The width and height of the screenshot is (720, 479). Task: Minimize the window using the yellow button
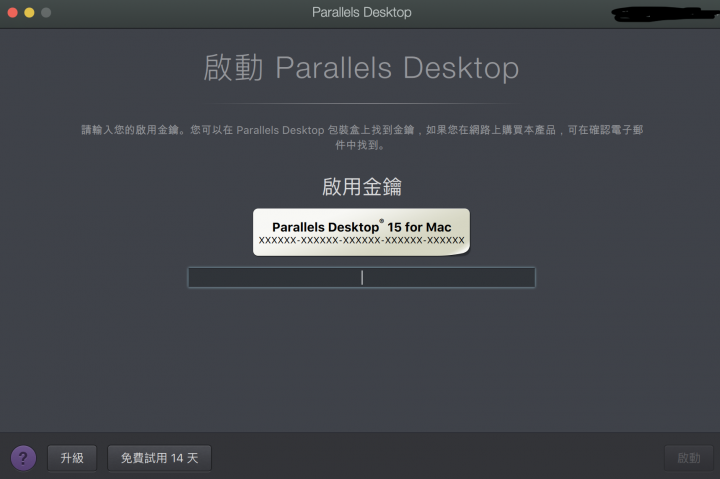(x=29, y=12)
